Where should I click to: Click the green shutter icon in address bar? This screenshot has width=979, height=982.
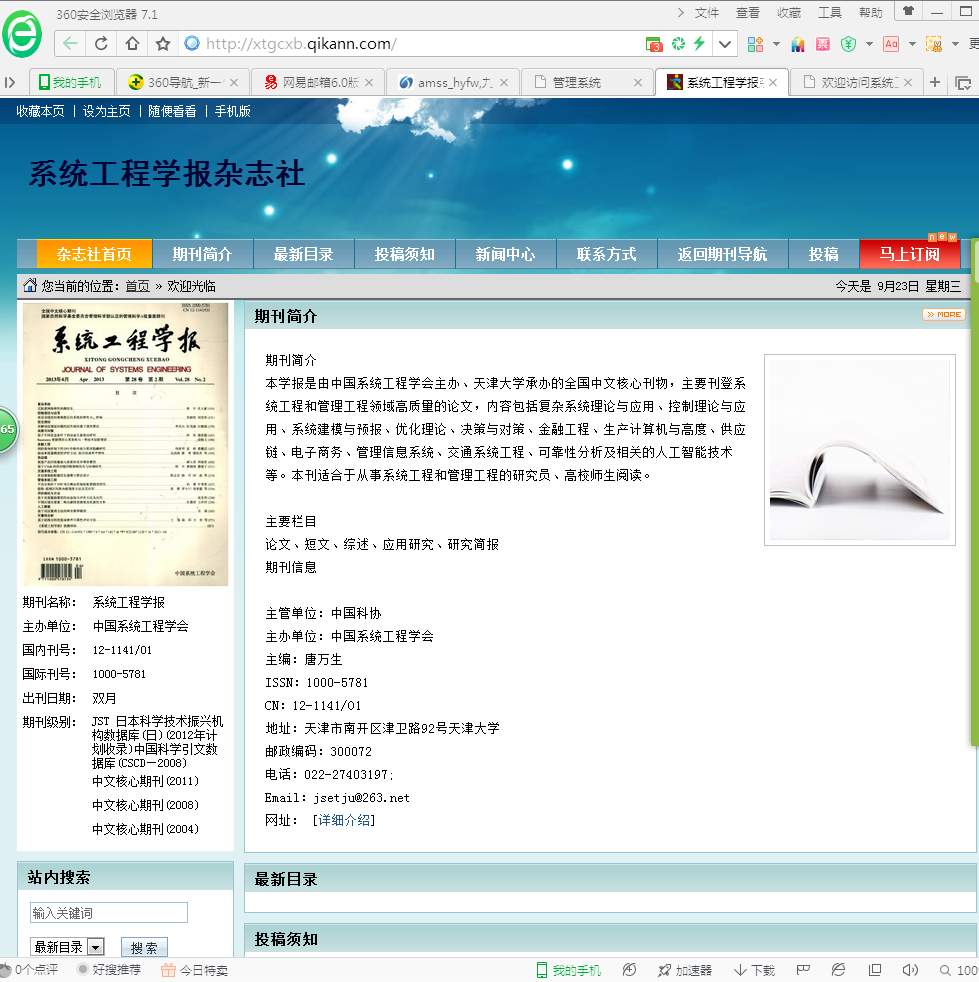click(678, 44)
